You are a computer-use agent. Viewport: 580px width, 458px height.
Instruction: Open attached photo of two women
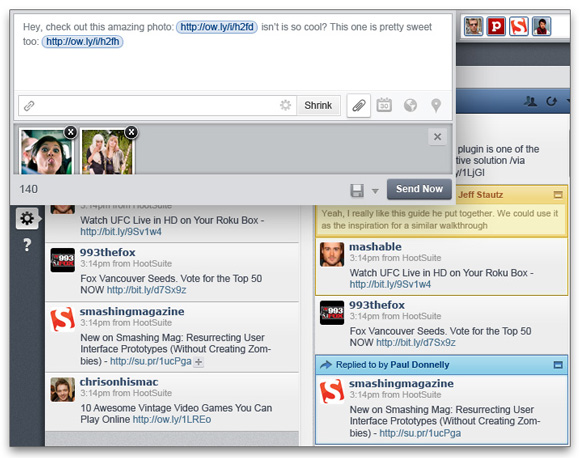[x=107, y=152]
